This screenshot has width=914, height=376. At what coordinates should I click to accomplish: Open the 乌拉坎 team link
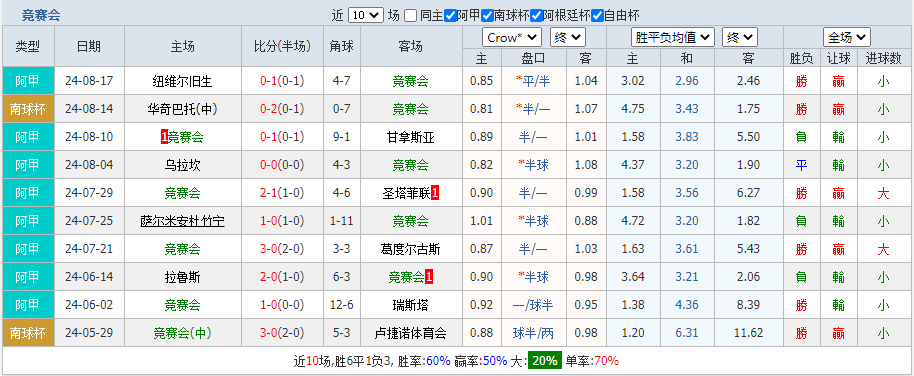point(183,165)
